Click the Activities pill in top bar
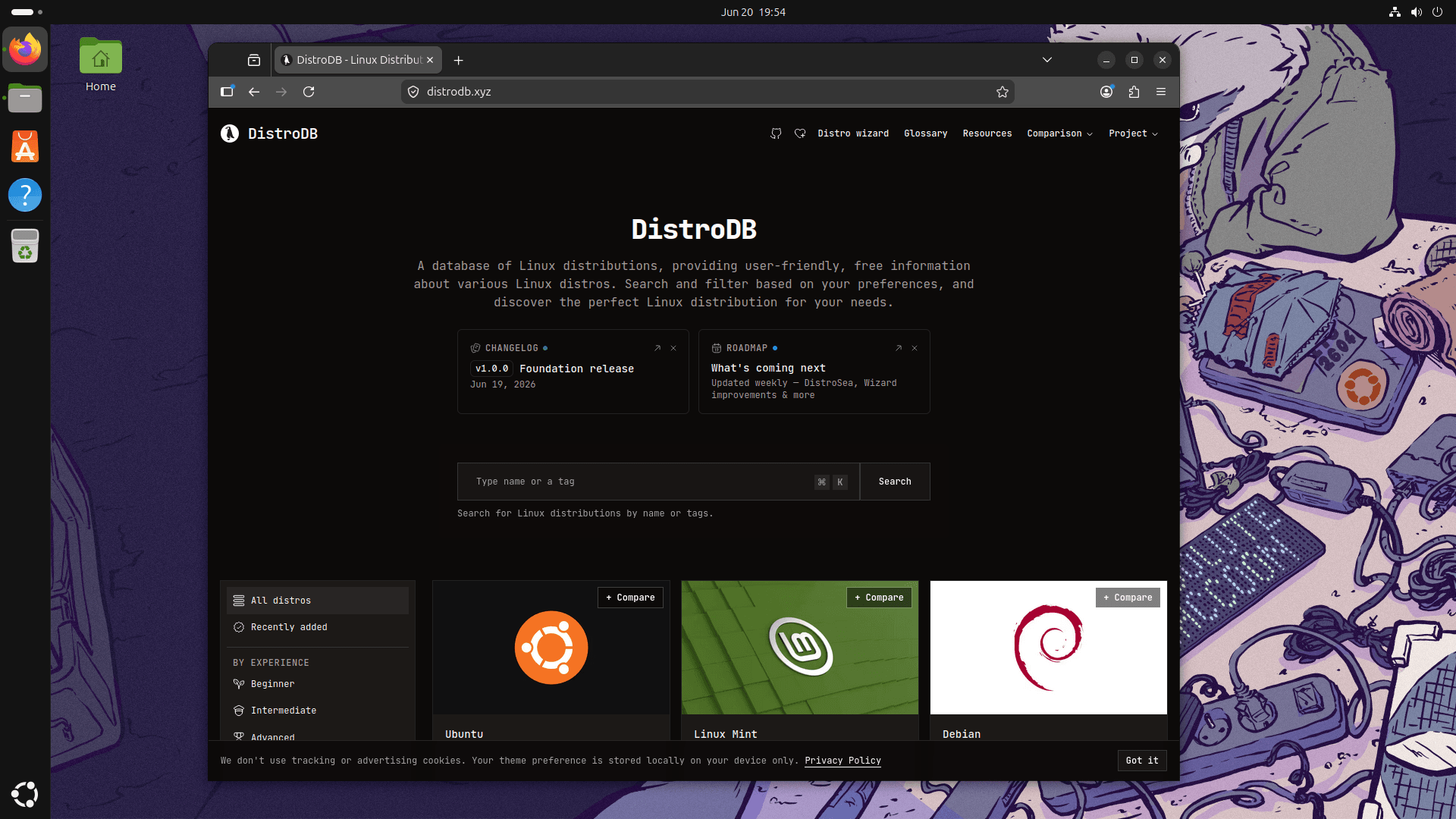Image resolution: width=1456 pixels, height=819 pixels. 27,12
